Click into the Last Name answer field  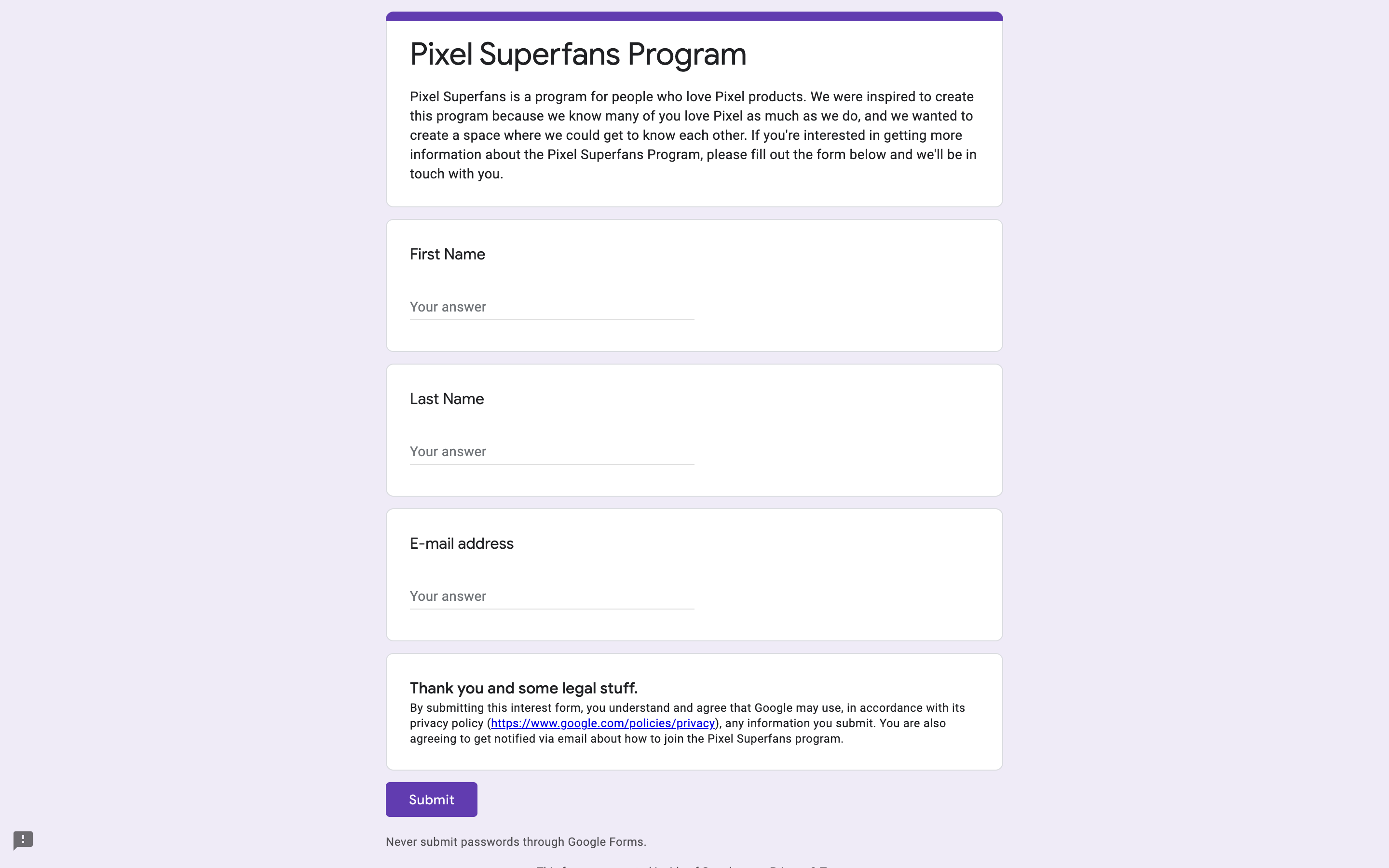point(551,452)
